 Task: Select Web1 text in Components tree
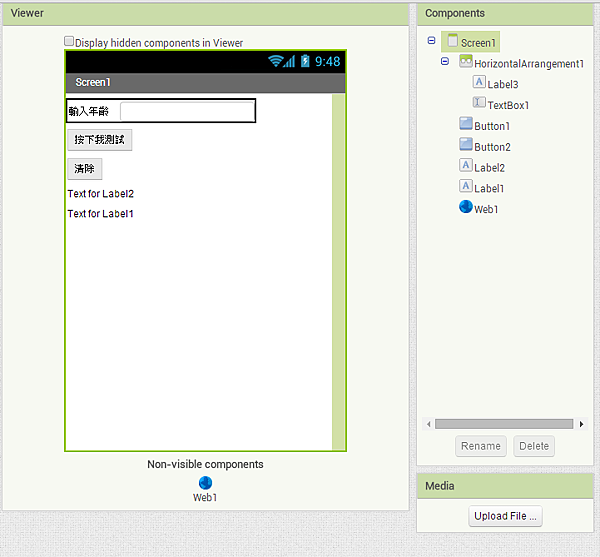[486, 209]
